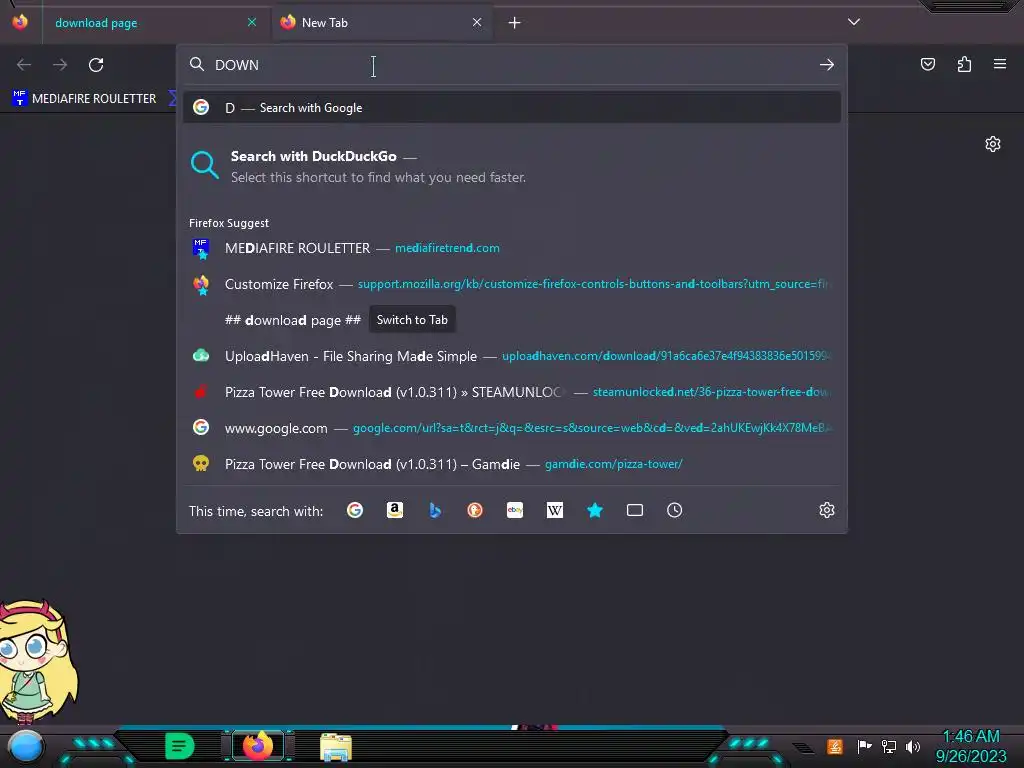Search this time with Wikipedia
The image size is (1024, 768).
(554, 510)
